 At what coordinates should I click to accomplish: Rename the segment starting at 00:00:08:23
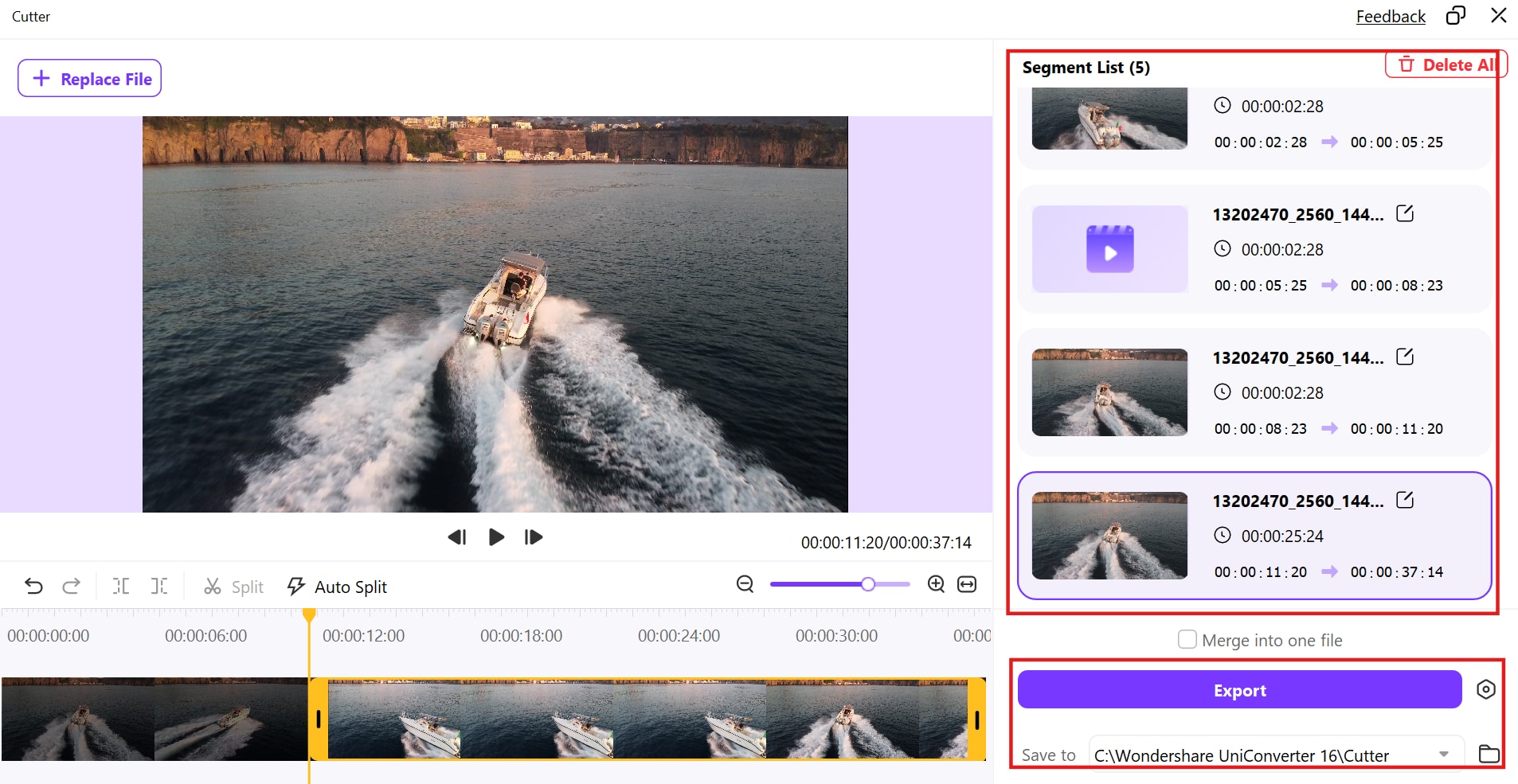(x=1405, y=357)
